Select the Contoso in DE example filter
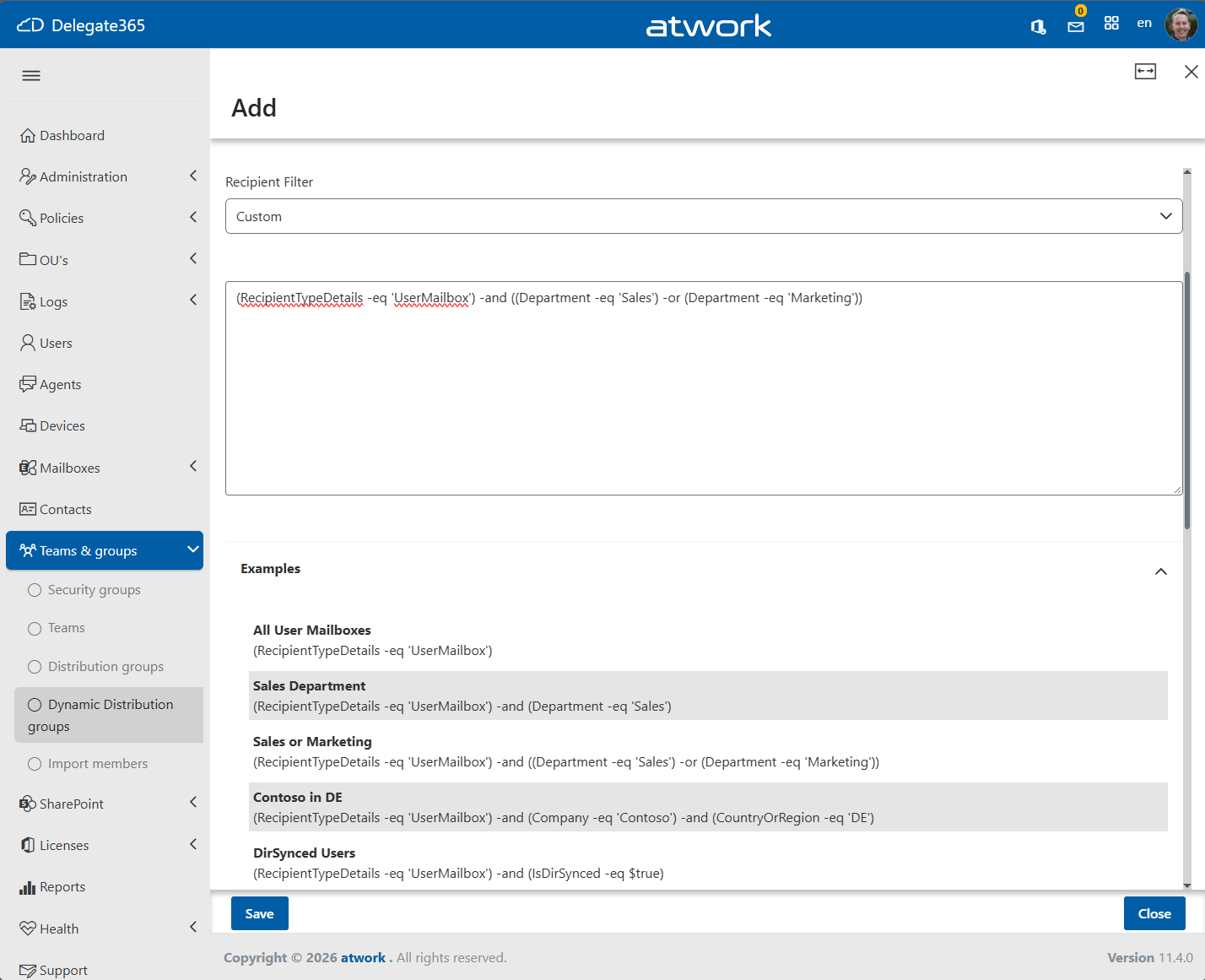Screen dimensions: 1205x980 [708, 807]
